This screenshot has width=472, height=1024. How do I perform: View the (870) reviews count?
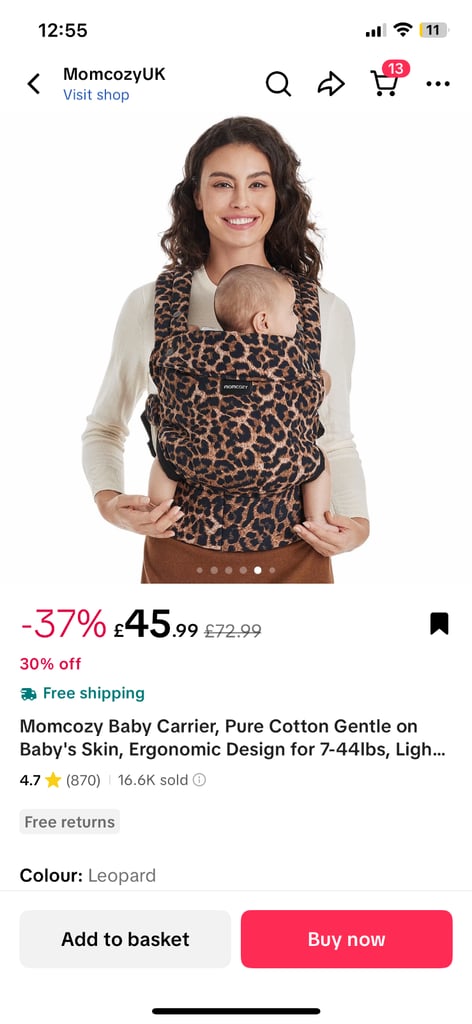click(x=83, y=780)
